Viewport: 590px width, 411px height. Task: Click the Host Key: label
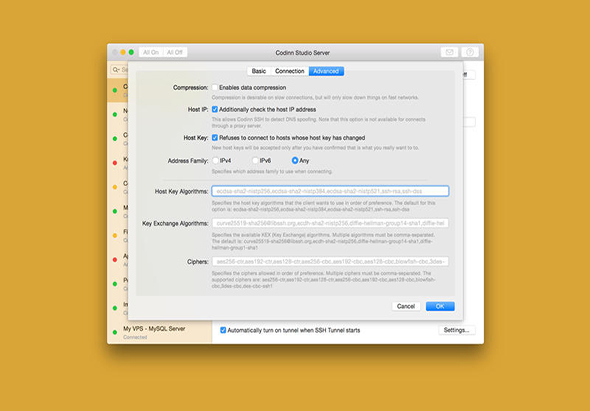click(x=196, y=138)
